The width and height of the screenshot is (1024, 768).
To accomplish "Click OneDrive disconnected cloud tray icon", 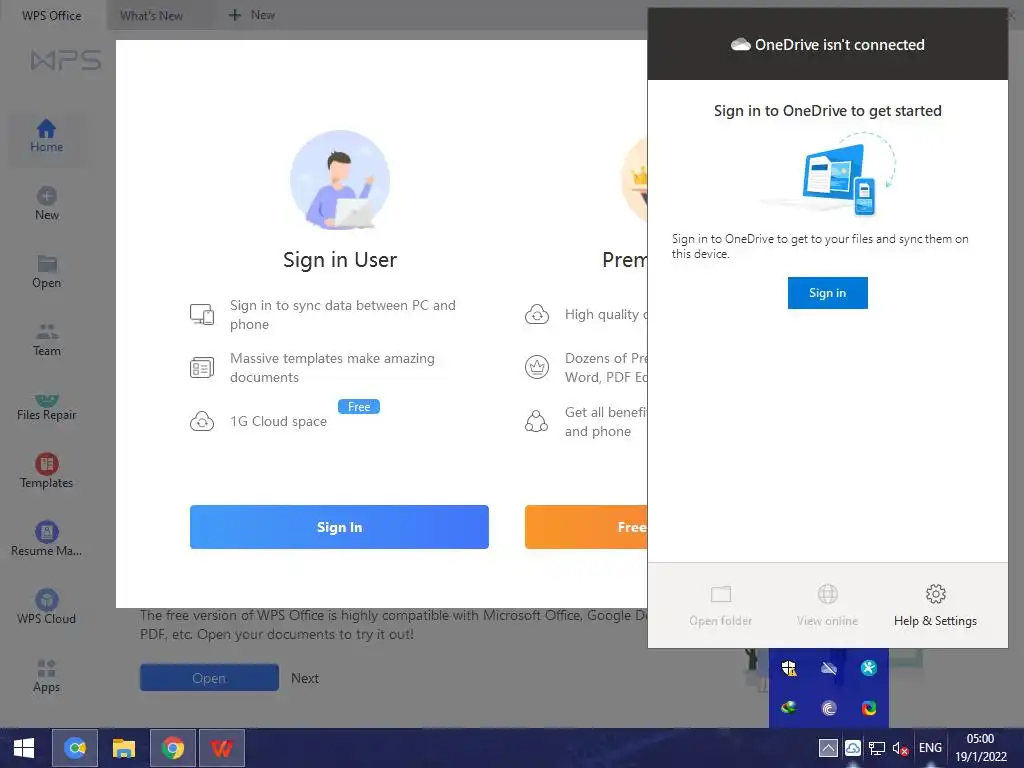I will 829,668.
